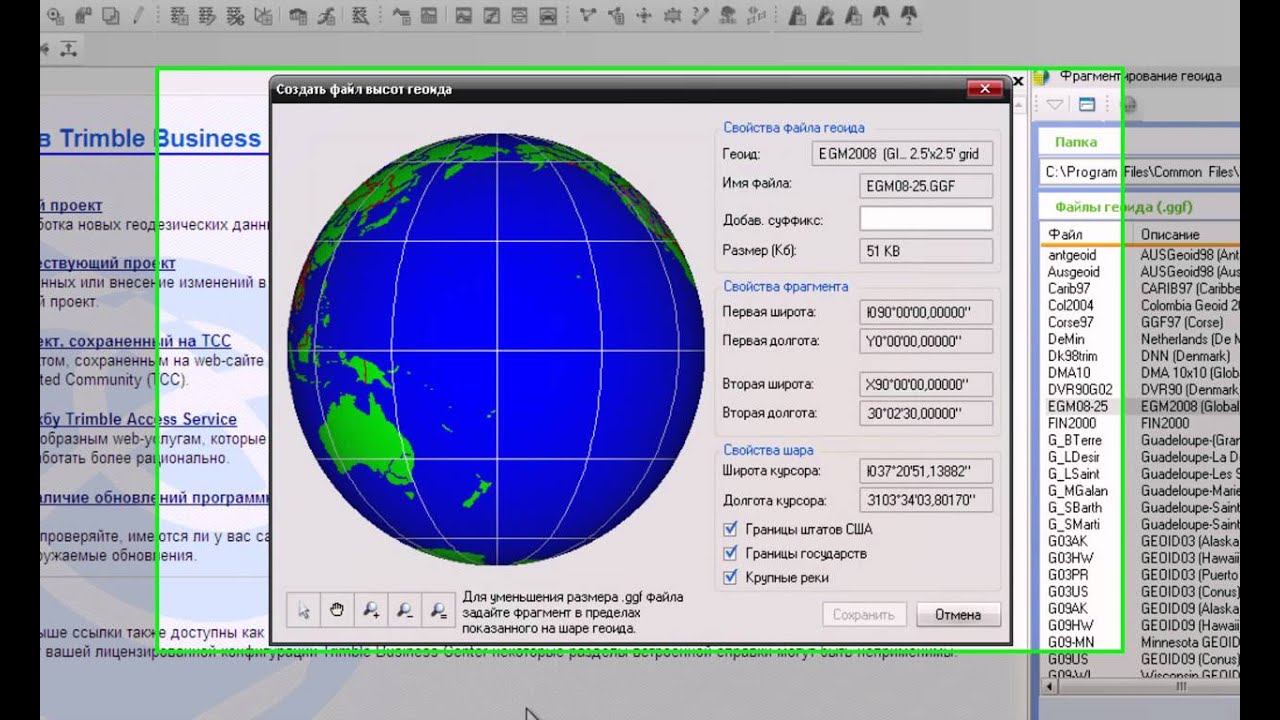Select the G03US file row
Screen dimensions: 1280x720
(1140, 592)
